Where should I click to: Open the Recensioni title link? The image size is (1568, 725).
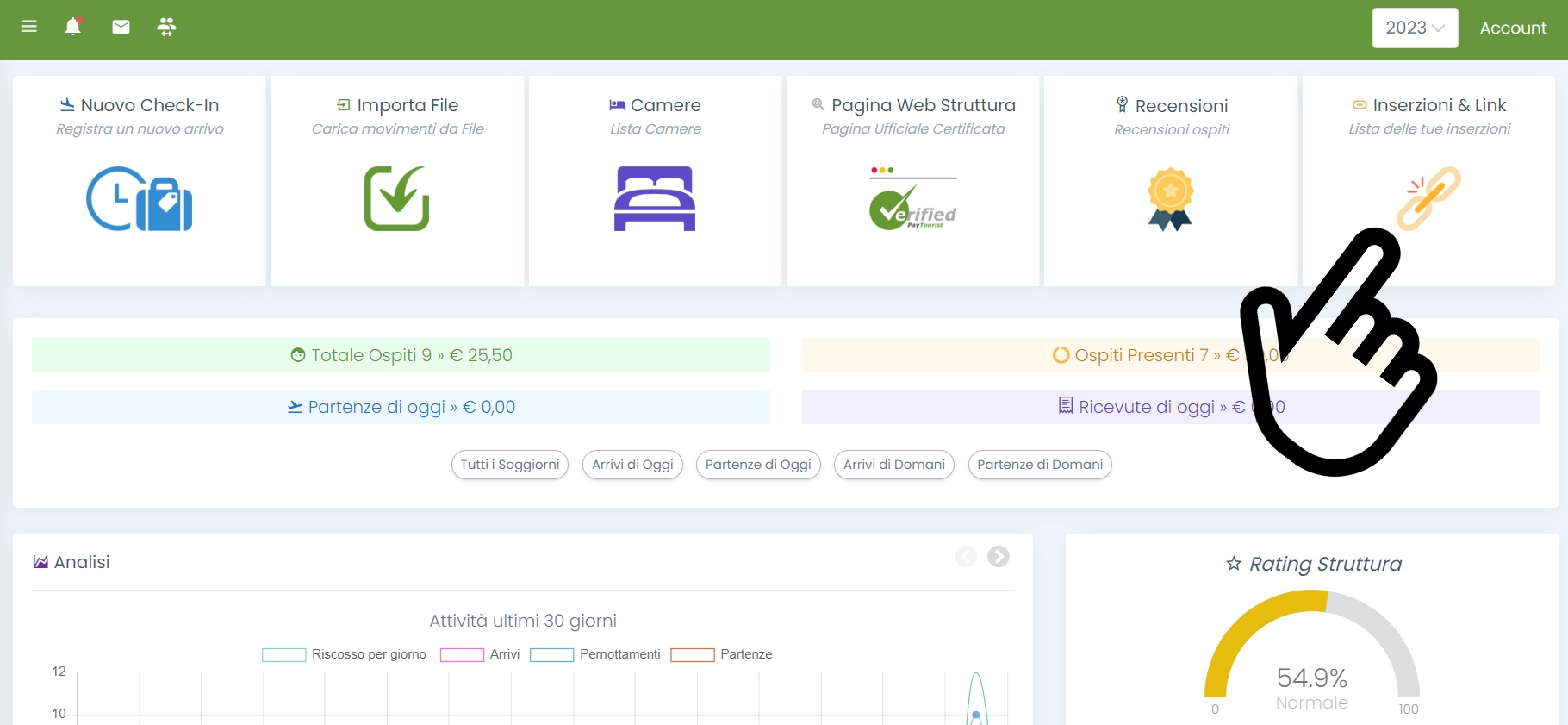tap(1171, 106)
